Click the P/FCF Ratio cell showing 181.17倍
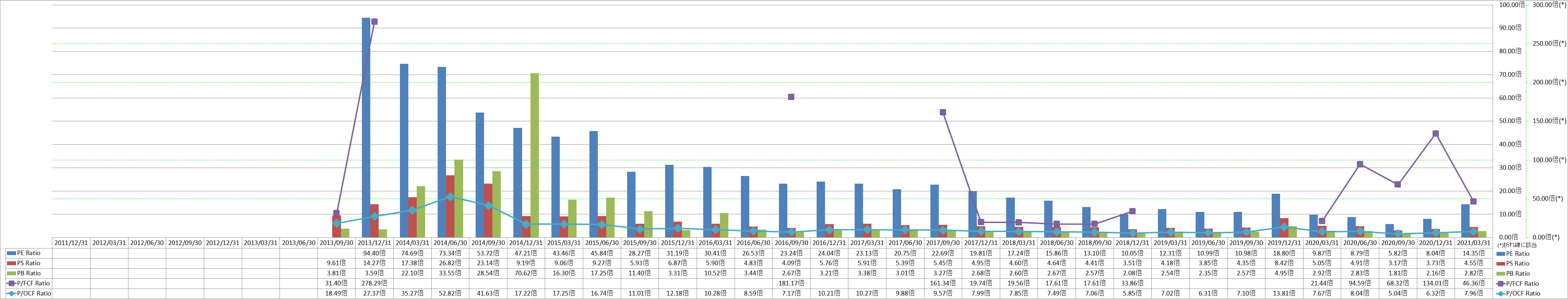The width and height of the screenshot is (1568, 299). click(791, 283)
